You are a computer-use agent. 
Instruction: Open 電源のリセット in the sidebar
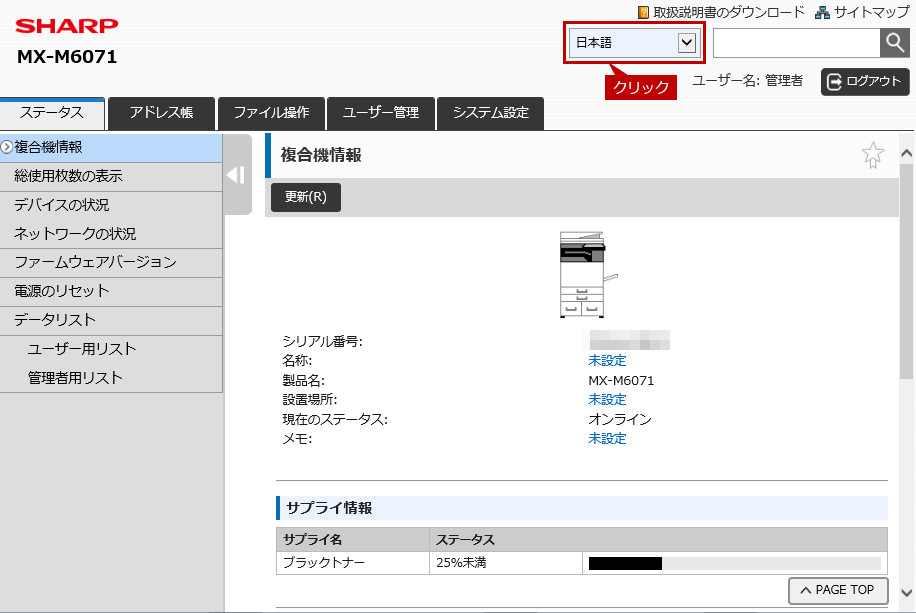[111, 292]
